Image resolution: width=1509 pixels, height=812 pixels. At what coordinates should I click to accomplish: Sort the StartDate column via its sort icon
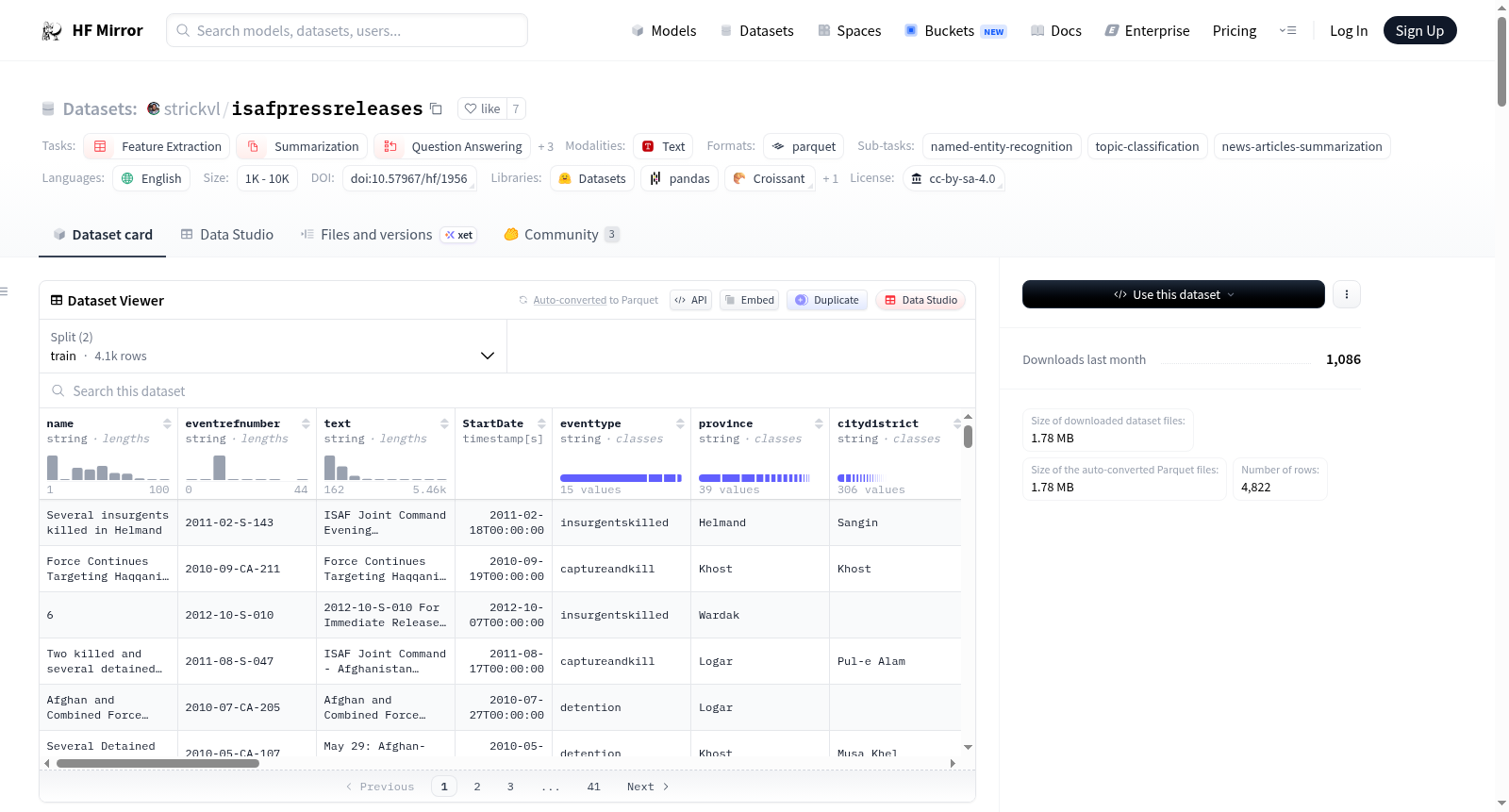pos(541,423)
